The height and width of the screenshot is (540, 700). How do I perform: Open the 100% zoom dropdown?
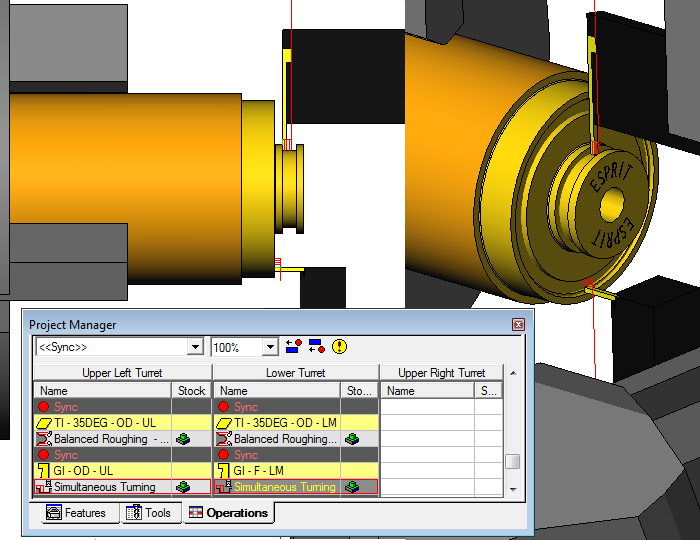click(269, 347)
